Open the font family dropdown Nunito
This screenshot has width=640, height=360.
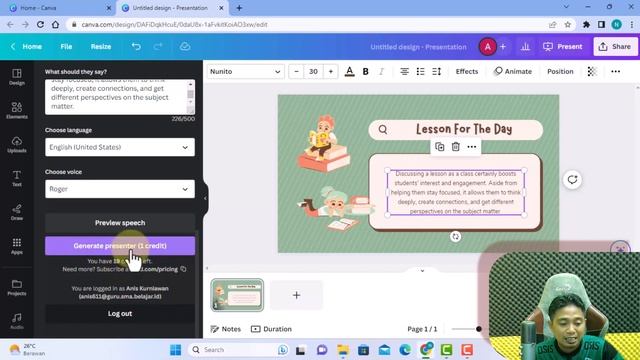click(x=245, y=71)
